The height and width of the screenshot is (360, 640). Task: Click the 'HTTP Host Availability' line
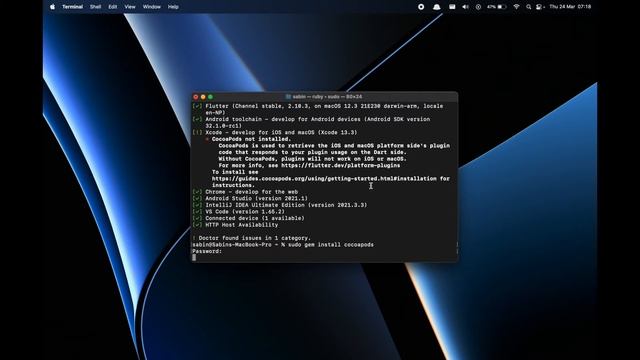[235, 224]
